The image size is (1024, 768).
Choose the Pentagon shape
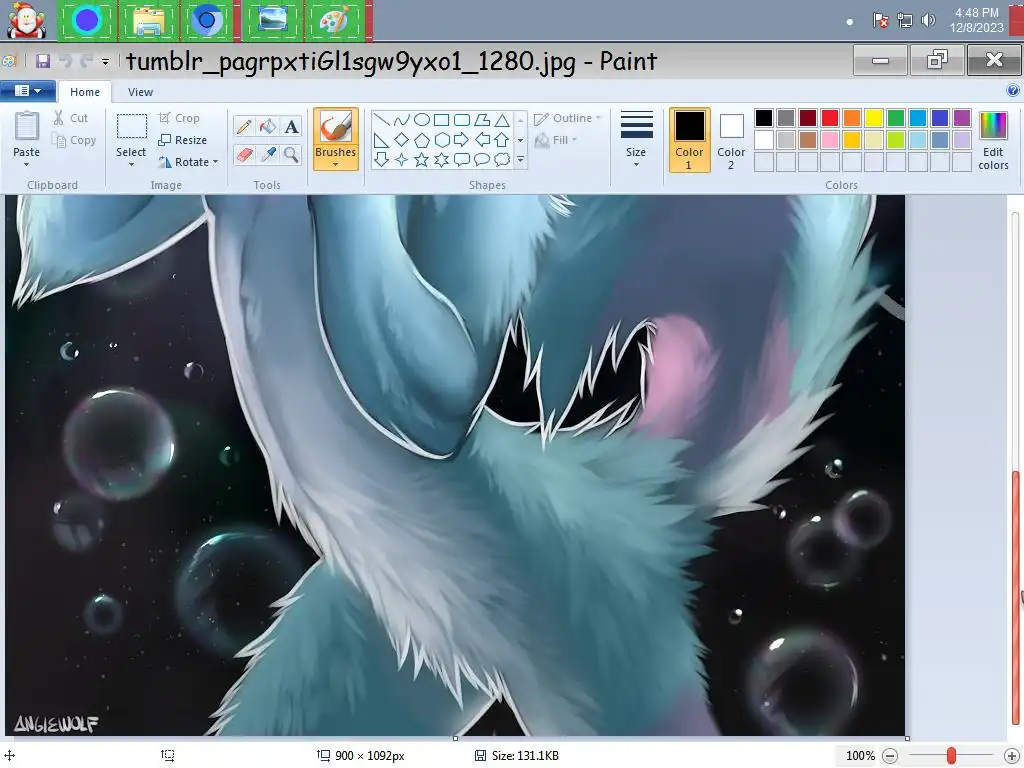coord(422,140)
